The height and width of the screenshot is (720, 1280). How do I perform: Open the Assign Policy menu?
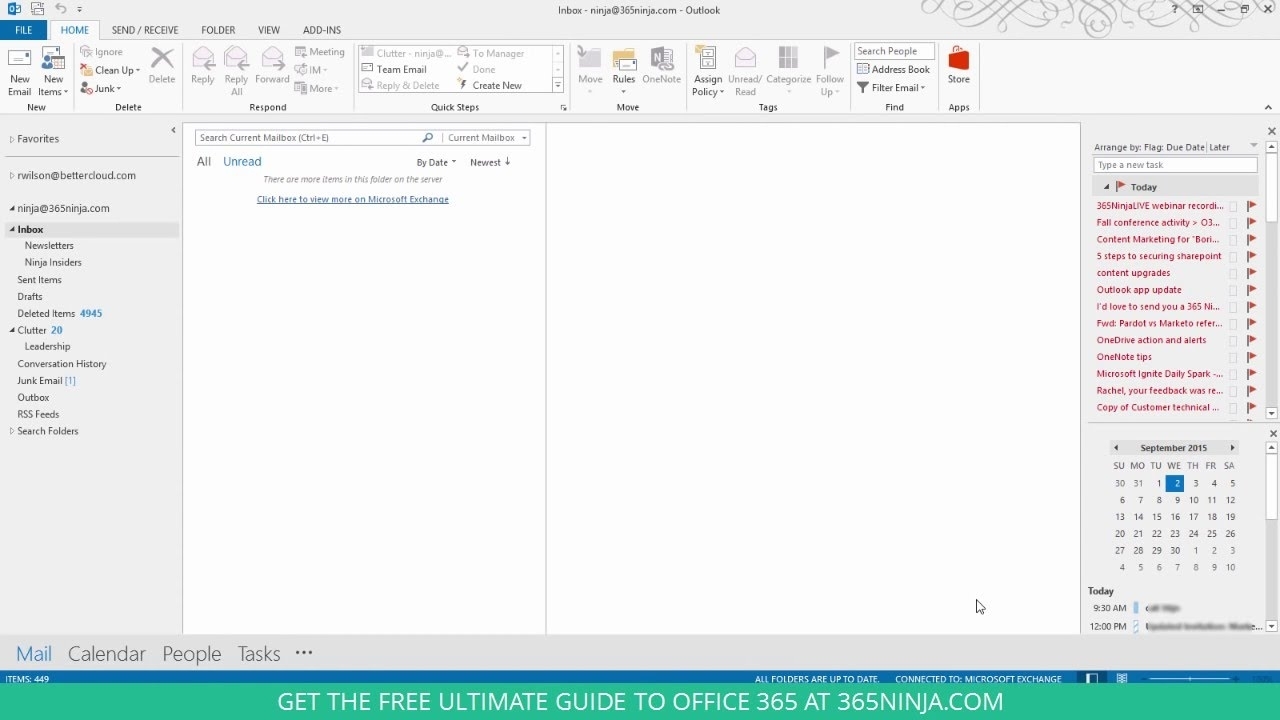point(707,71)
